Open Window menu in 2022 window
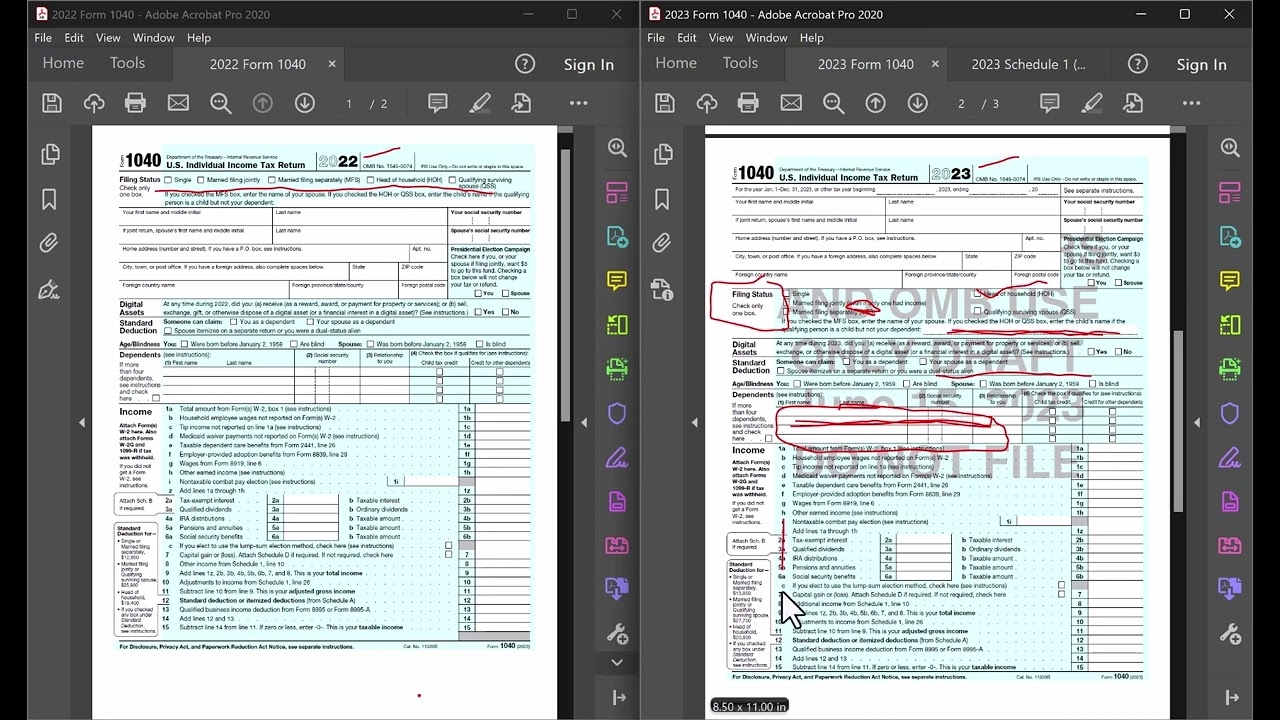This screenshot has width=1280, height=720. (x=154, y=37)
